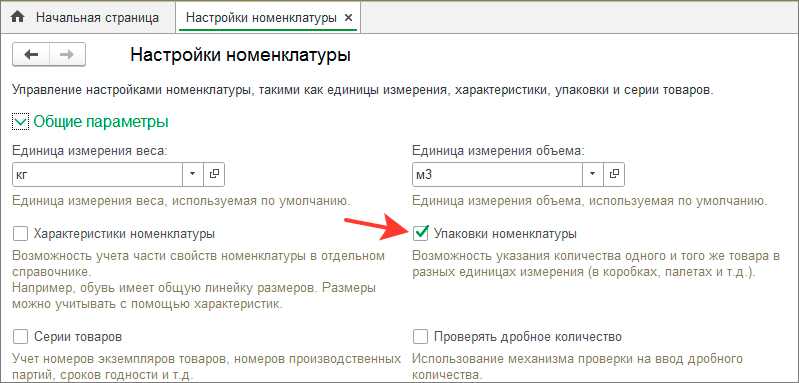This screenshot has width=799, height=383.
Task: Go forward with the right arrow button
Action: tap(67, 55)
